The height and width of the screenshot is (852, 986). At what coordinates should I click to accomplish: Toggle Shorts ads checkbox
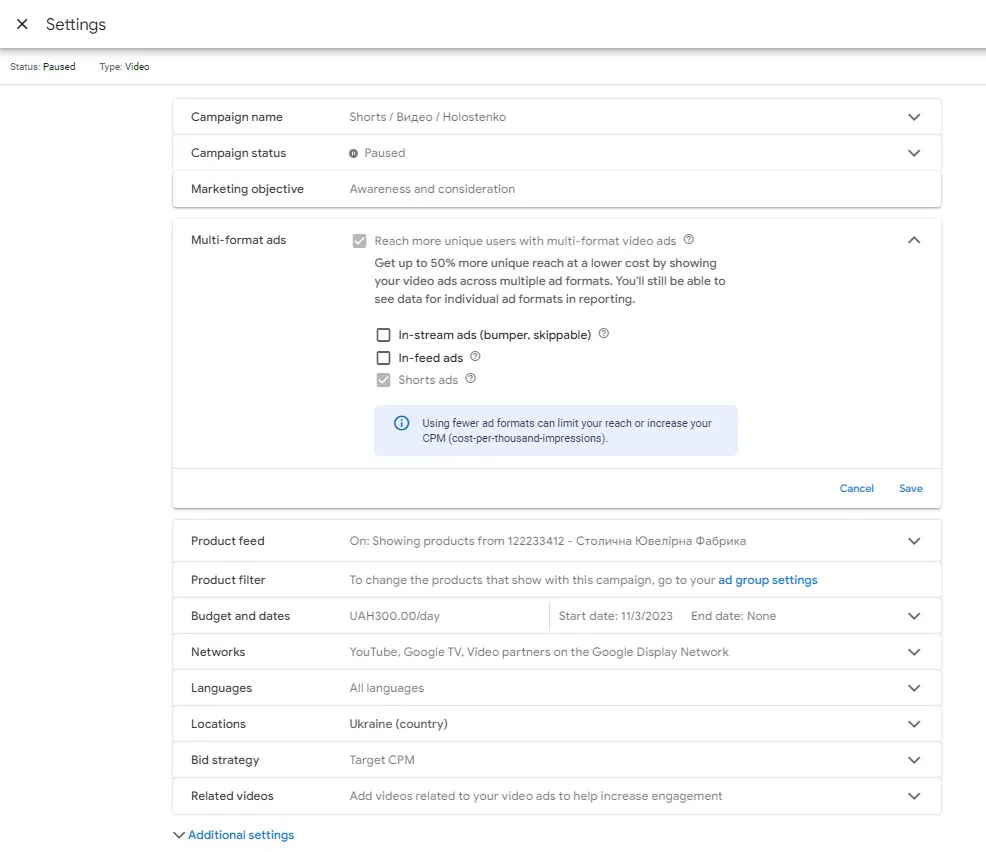pyautogui.click(x=383, y=380)
